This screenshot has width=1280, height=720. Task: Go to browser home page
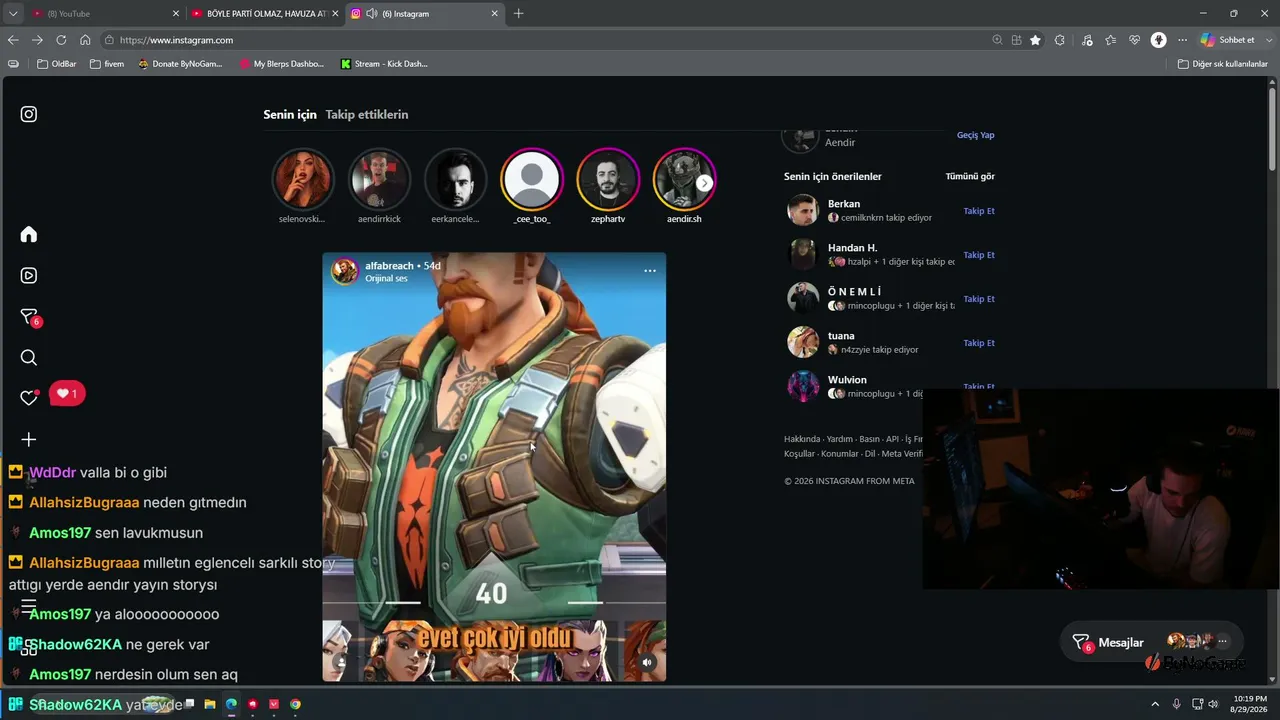click(85, 40)
